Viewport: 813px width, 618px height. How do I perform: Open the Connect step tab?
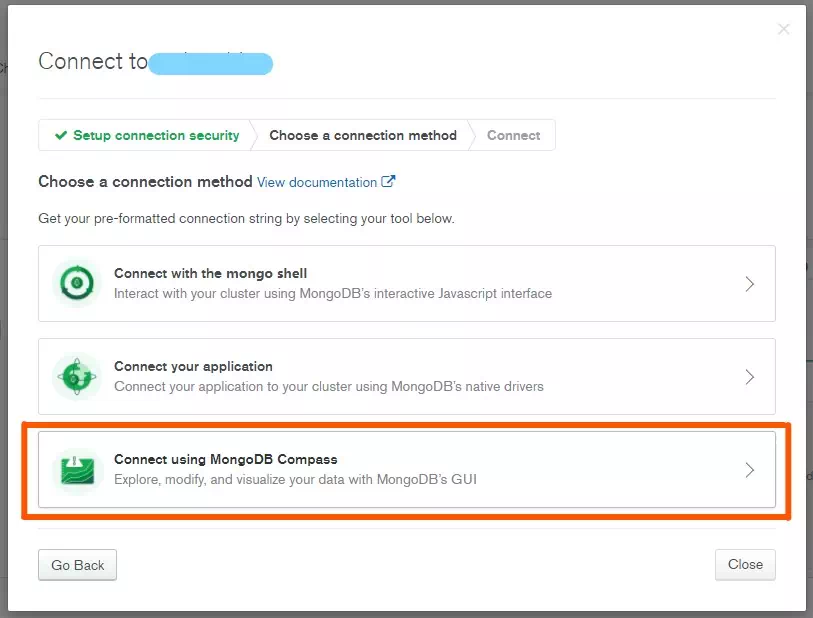click(513, 135)
